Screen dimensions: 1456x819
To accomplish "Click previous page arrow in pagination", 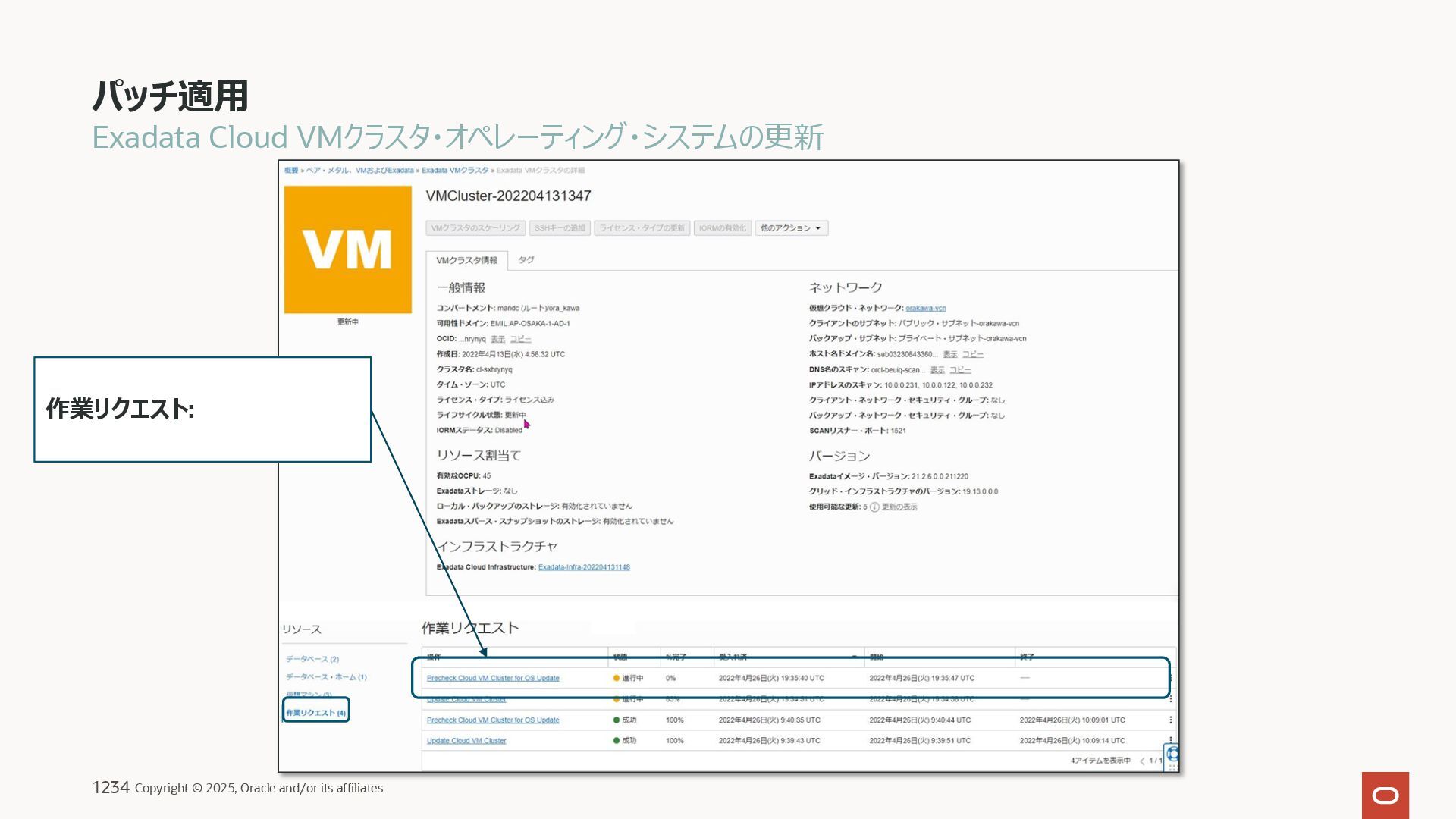I will point(1142,761).
